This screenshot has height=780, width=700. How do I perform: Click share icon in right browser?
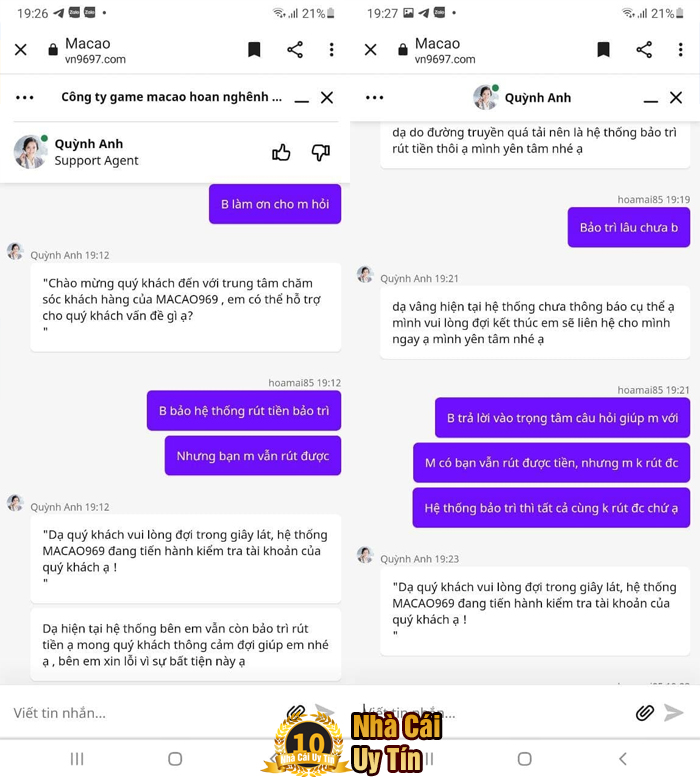click(644, 50)
